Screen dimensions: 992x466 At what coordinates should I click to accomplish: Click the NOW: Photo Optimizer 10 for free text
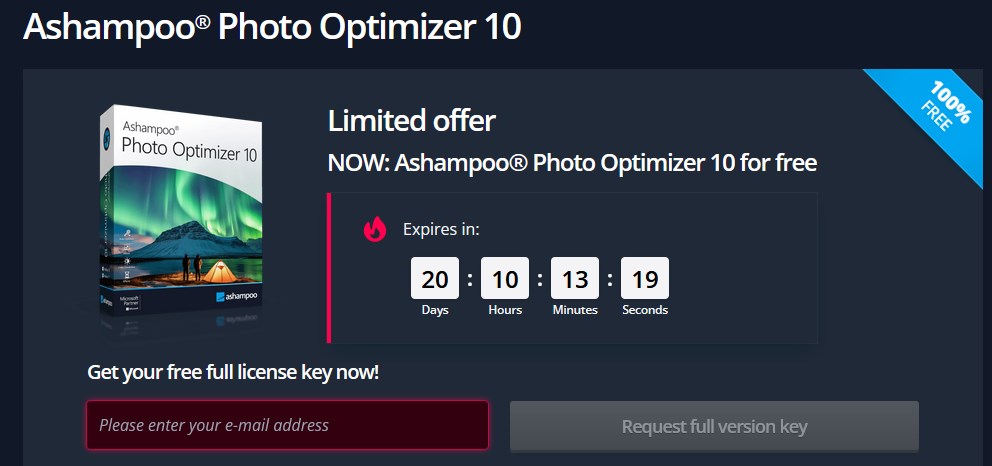[x=572, y=162]
